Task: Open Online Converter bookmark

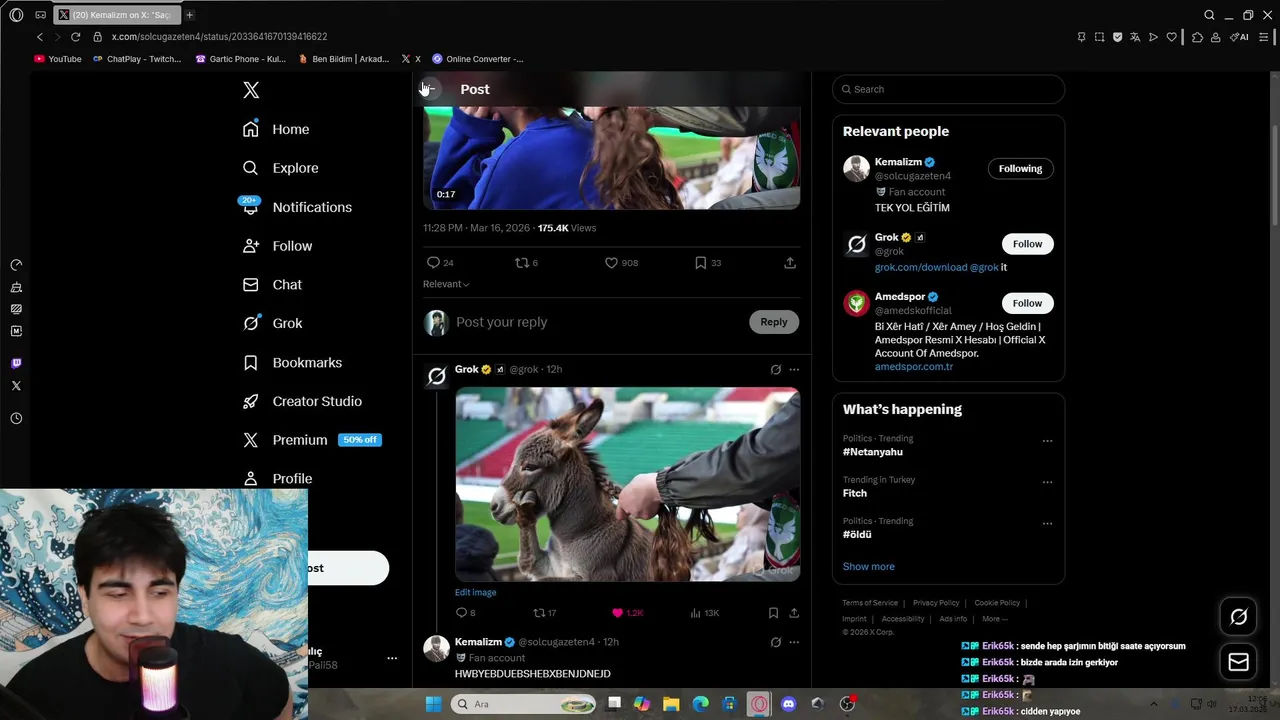Action: pos(477,59)
